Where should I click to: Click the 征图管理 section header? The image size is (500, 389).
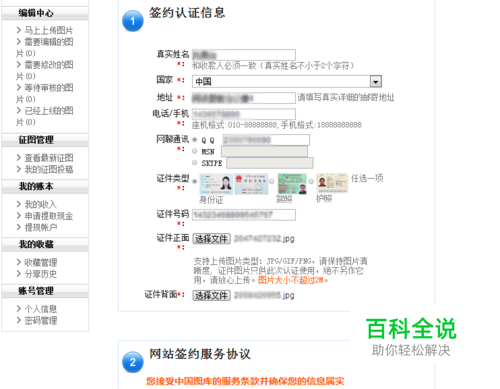[45, 140]
